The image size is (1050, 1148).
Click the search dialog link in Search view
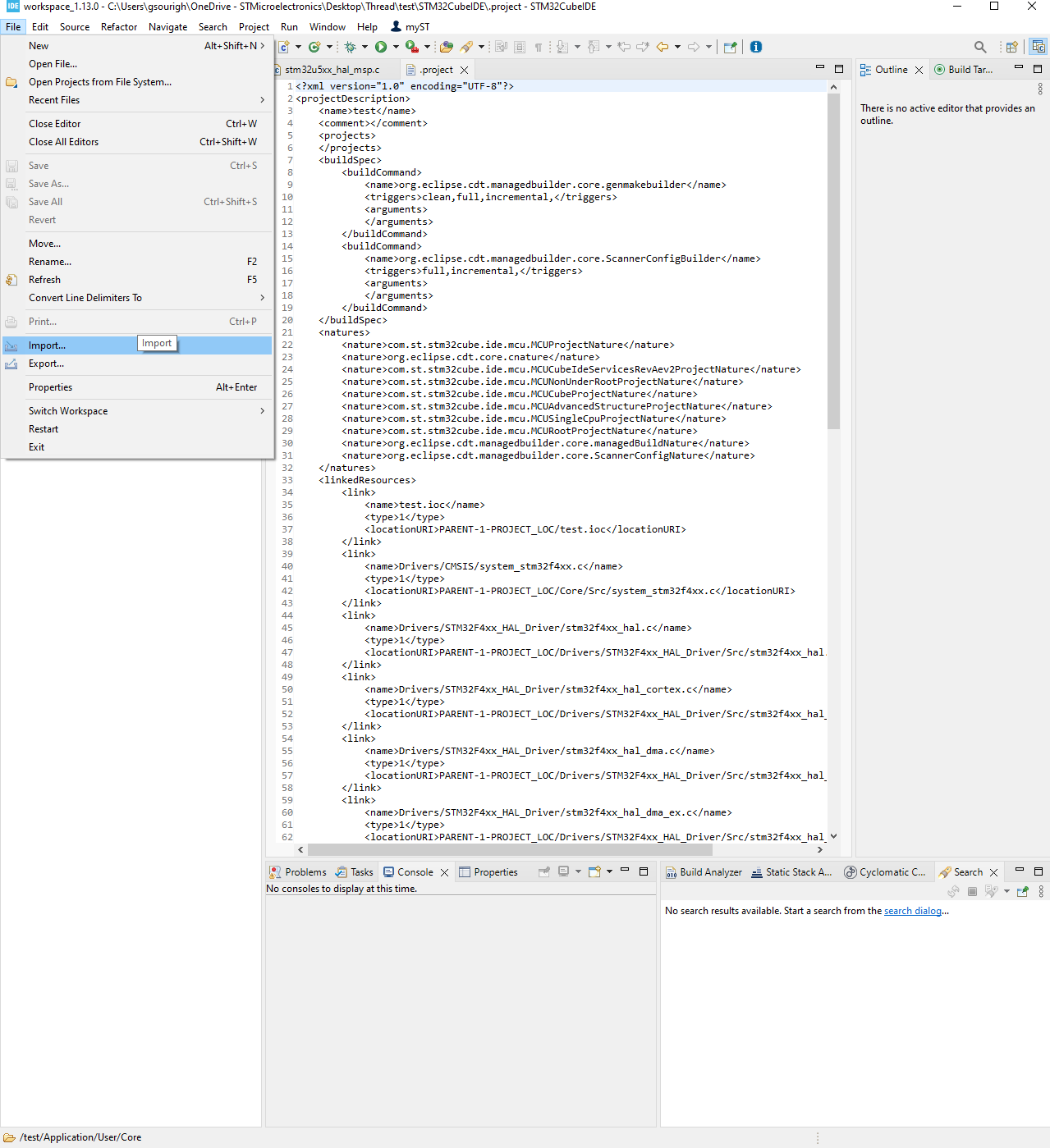point(912,910)
